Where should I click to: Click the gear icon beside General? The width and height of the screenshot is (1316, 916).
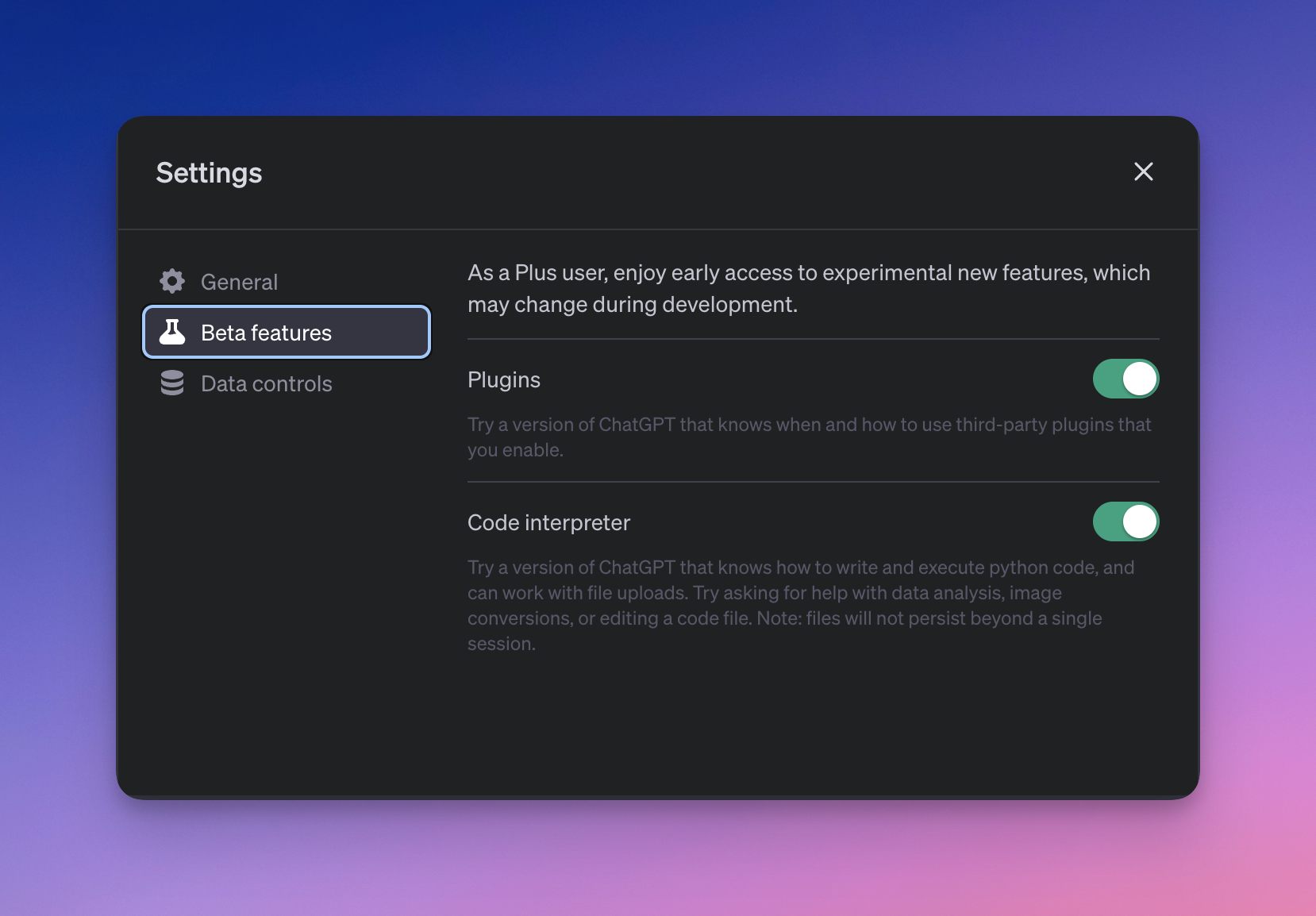pyautogui.click(x=172, y=281)
